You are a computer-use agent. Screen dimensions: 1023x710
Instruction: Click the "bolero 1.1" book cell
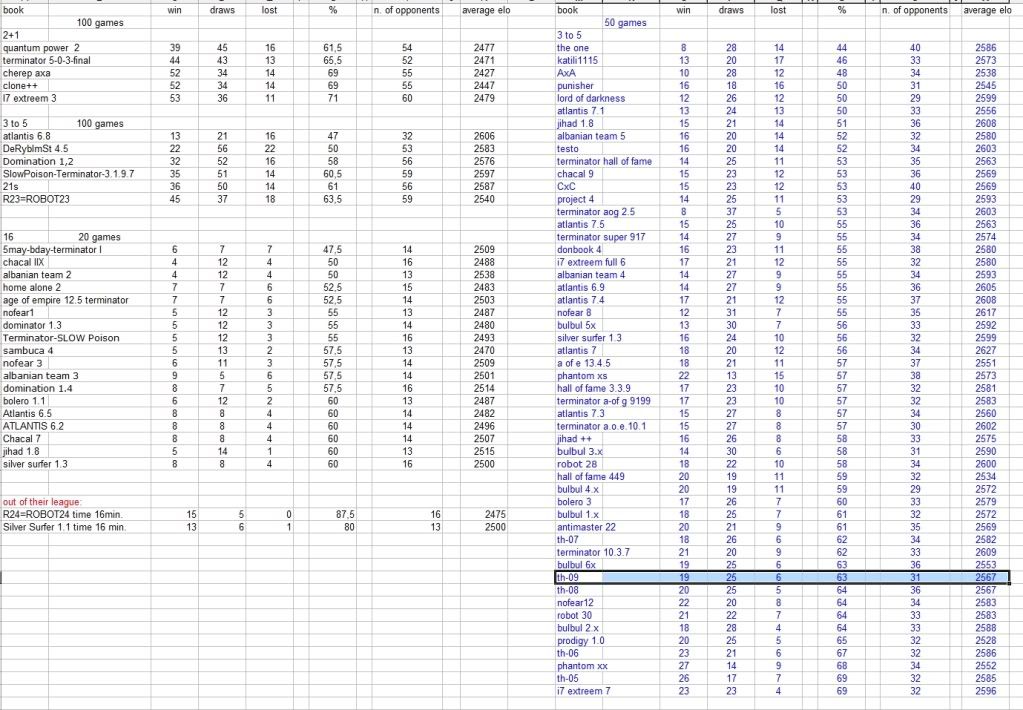tap(24, 401)
